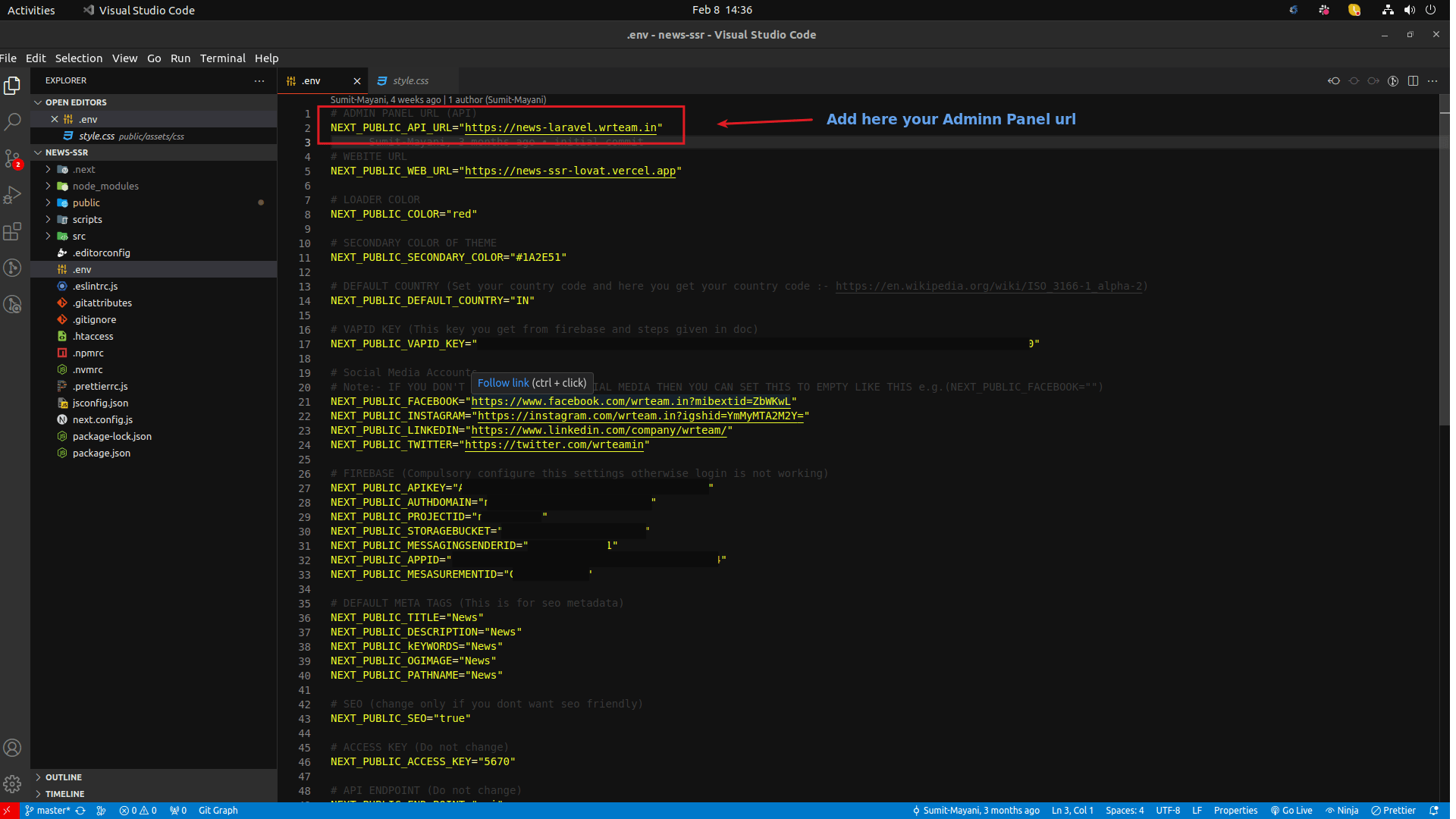
Task: Open the Run and Debug view
Action: point(12,195)
